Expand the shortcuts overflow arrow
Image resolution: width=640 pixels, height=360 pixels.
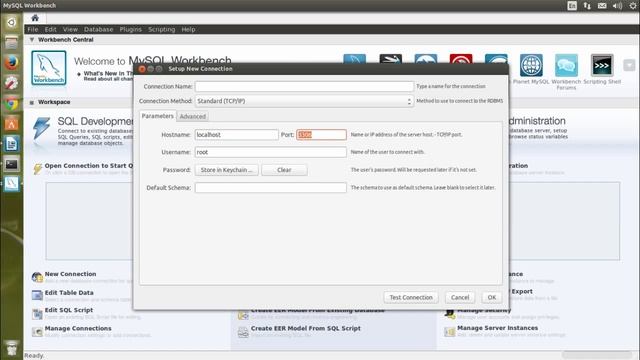coord(629,65)
